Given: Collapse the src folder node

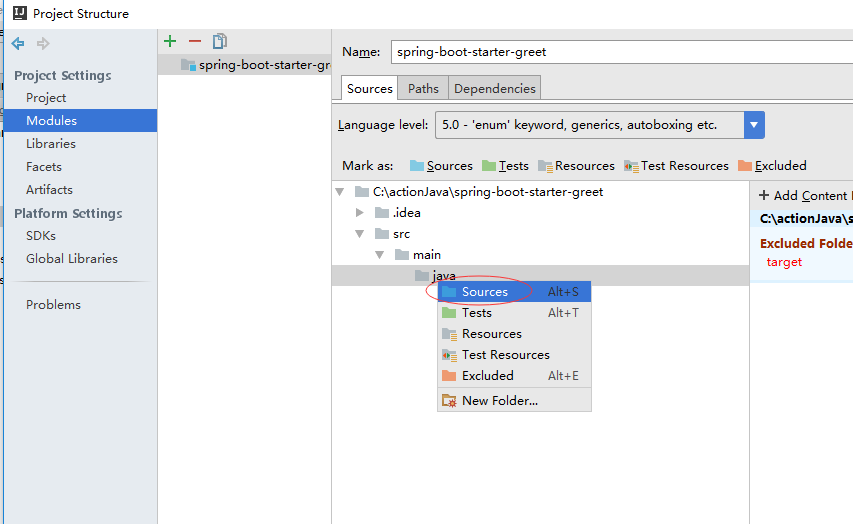Looking at the screenshot, I should 360,233.
